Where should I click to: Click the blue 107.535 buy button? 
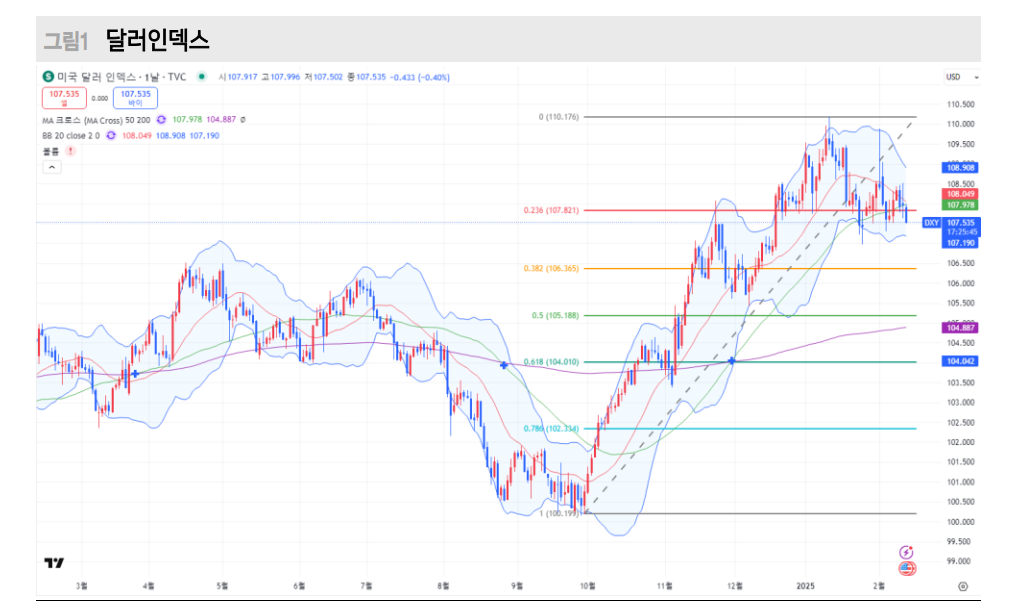(136, 98)
